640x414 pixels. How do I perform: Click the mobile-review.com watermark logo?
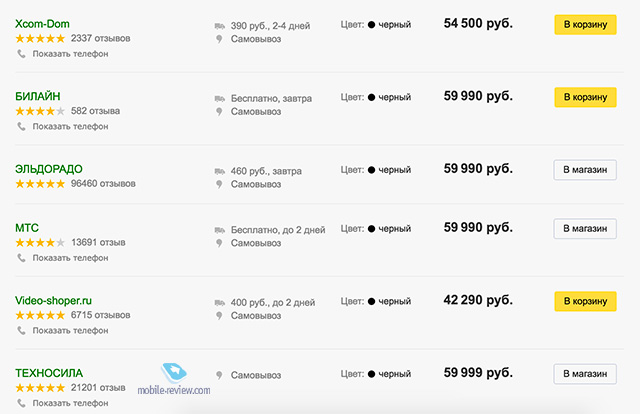point(174,380)
